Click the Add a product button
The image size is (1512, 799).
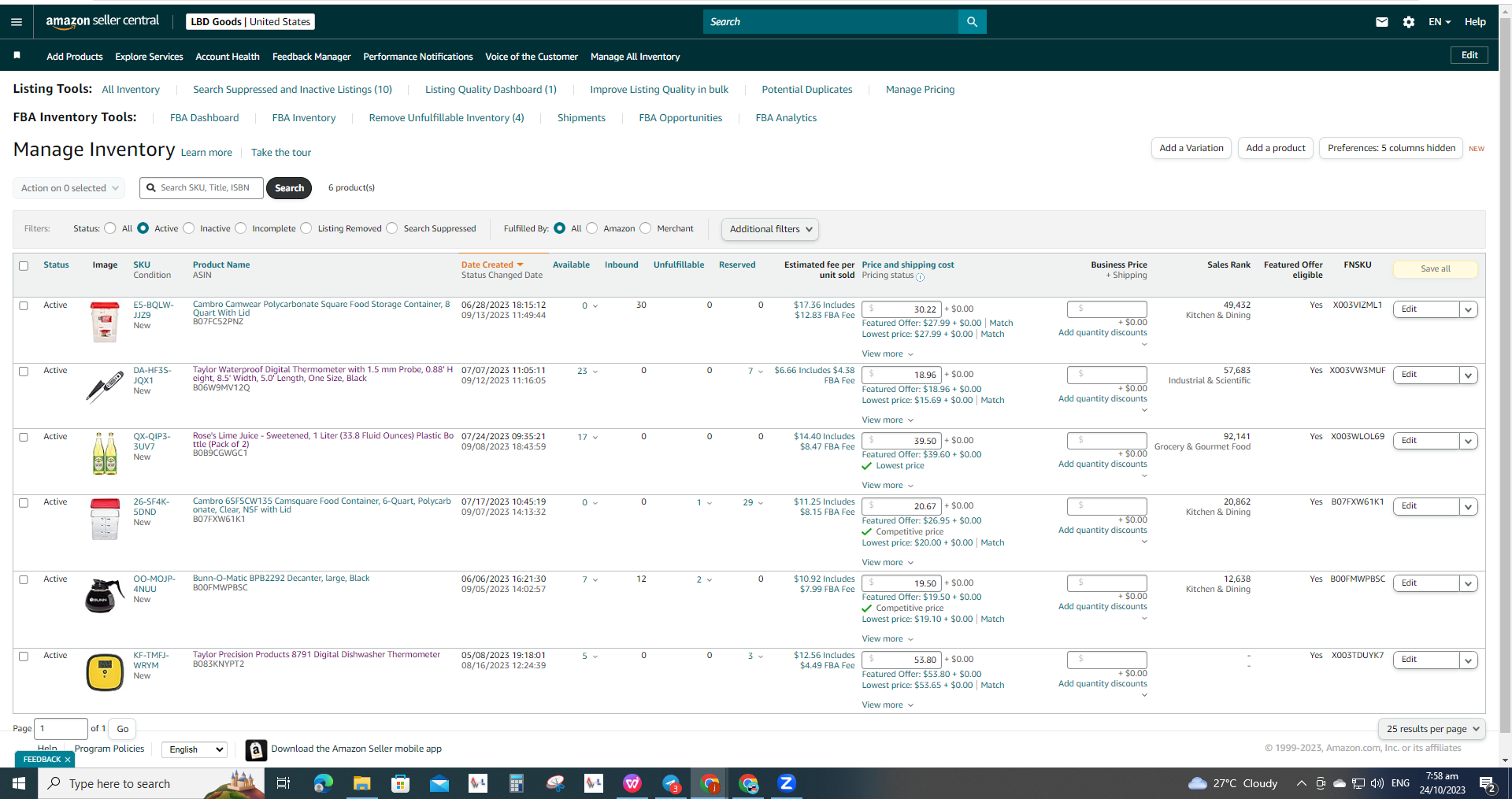coord(1276,148)
